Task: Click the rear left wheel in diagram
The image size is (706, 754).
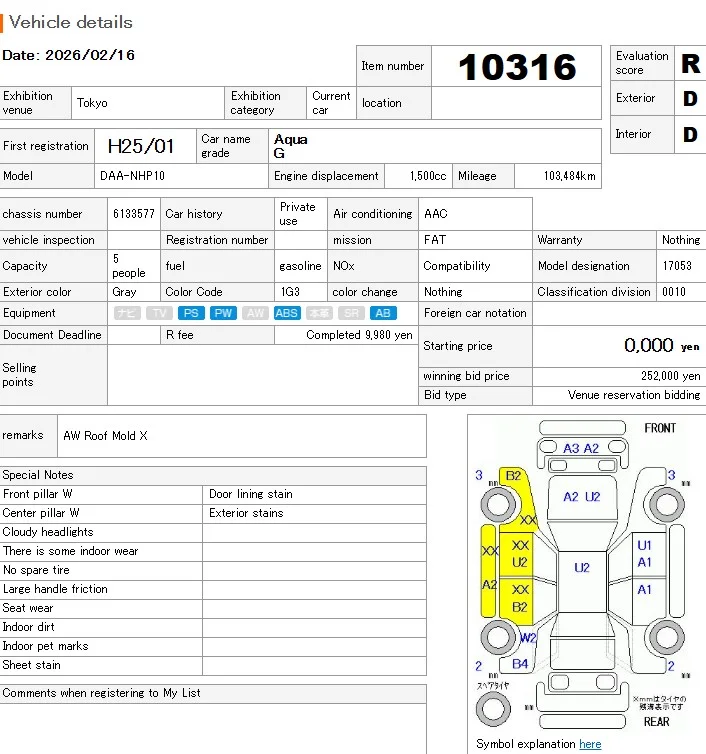Action: click(498, 637)
